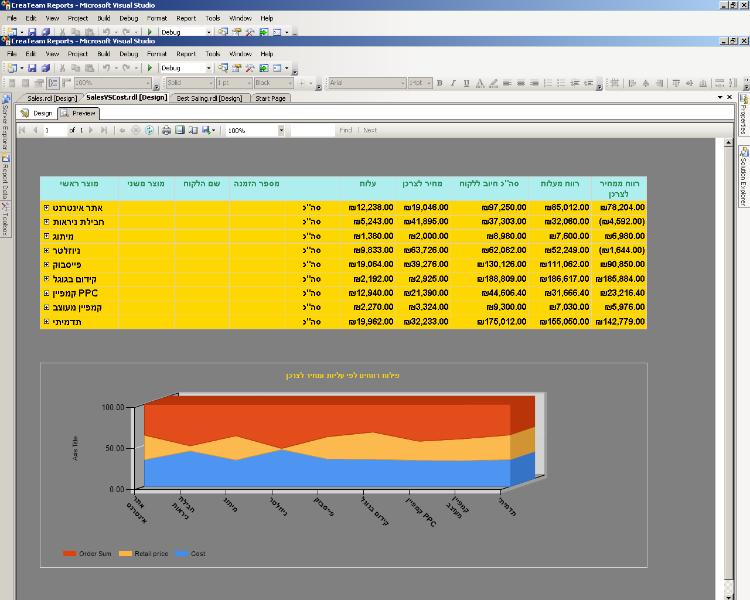The width and height of the screenshot is (750, 600).
Task: Click the Foreground Color icon
Action: pos(480,83)
